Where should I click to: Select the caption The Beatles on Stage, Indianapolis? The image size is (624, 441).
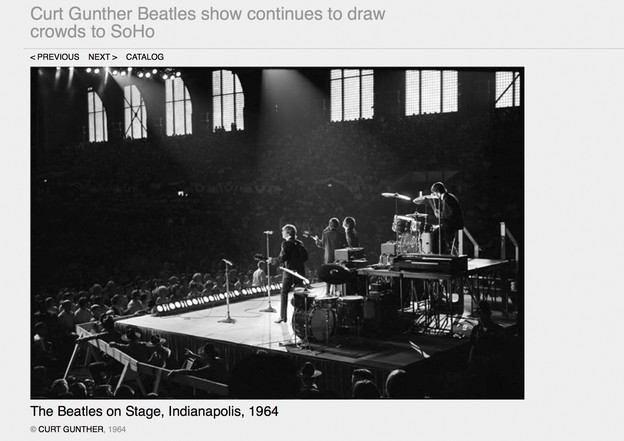click(x=154, y=411)
